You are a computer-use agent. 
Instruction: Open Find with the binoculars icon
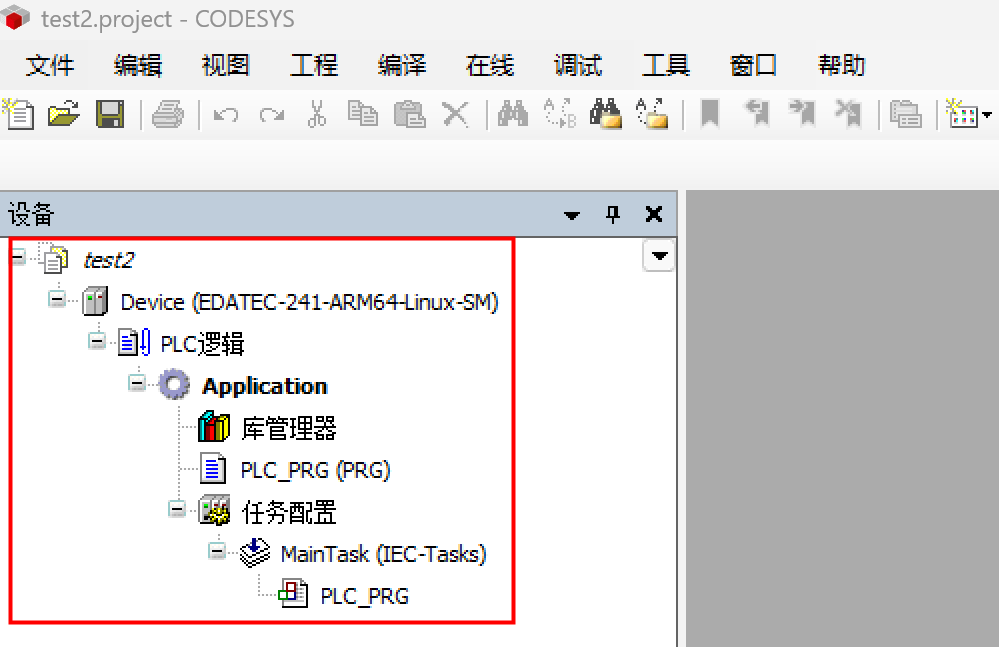point(513,114)
